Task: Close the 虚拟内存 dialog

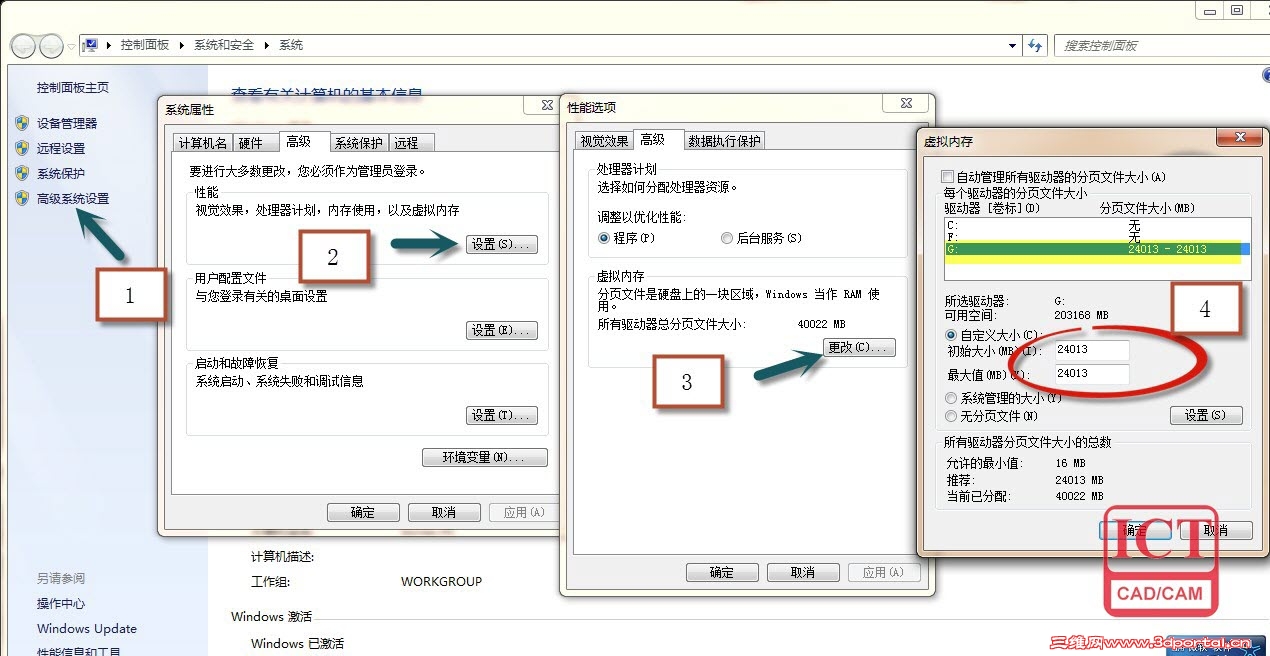Action: point(1240,137)
